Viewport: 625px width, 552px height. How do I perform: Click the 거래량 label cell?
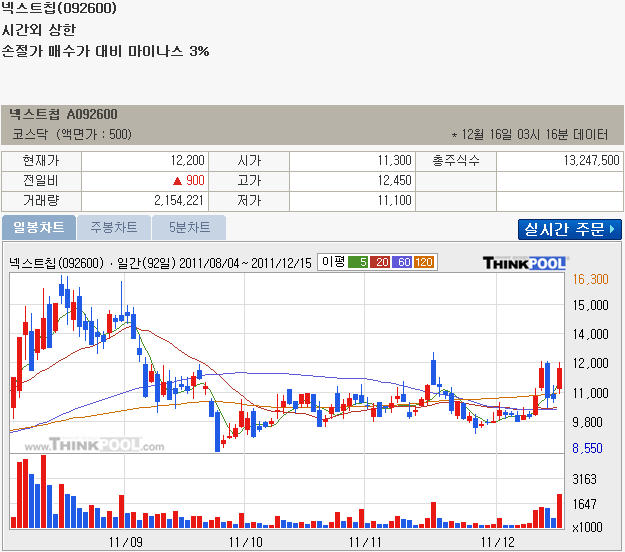(41, 200)
